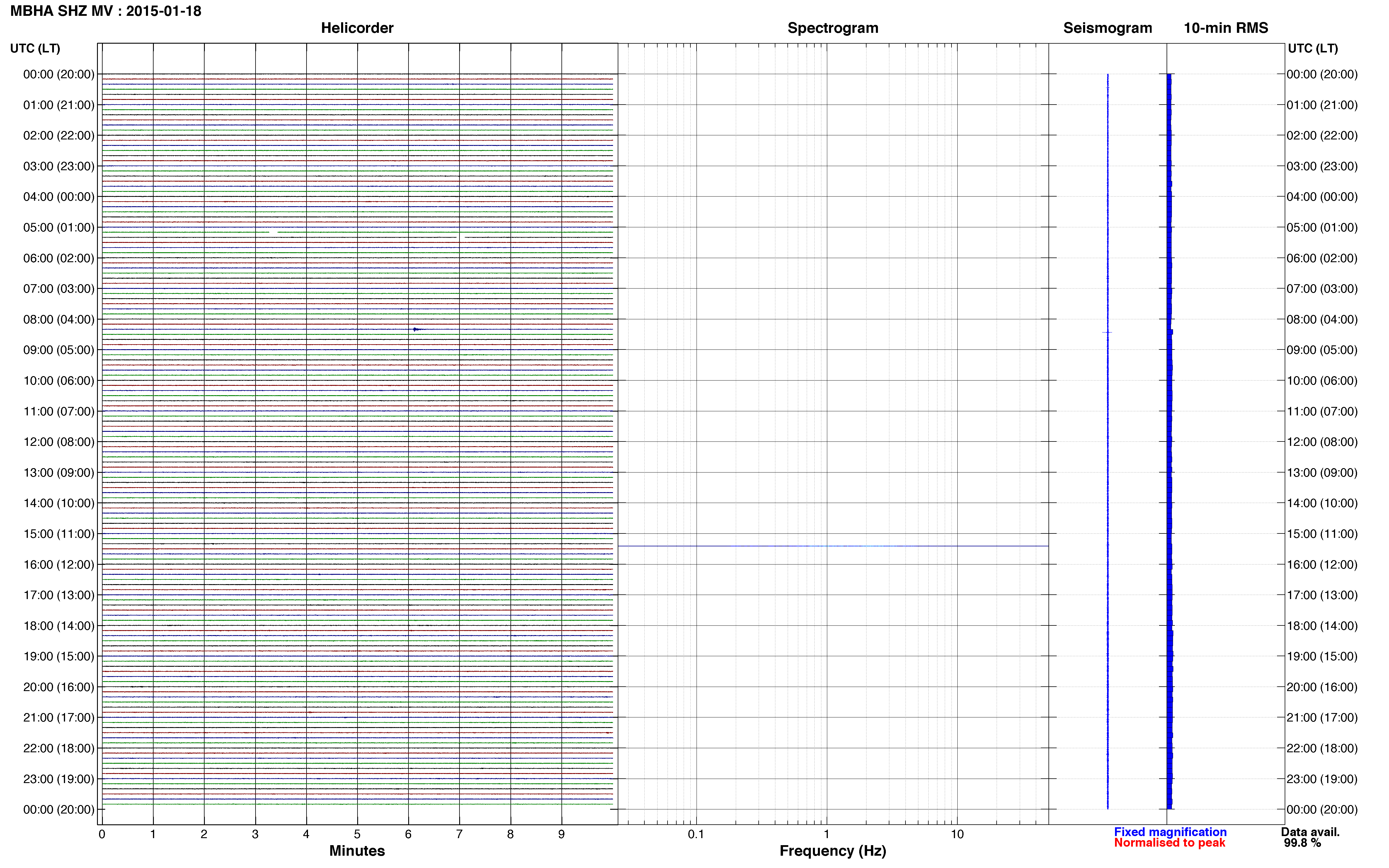Click the '9' tick on Minutes axis
The image size is (1389, 868).
pos(561,835)
